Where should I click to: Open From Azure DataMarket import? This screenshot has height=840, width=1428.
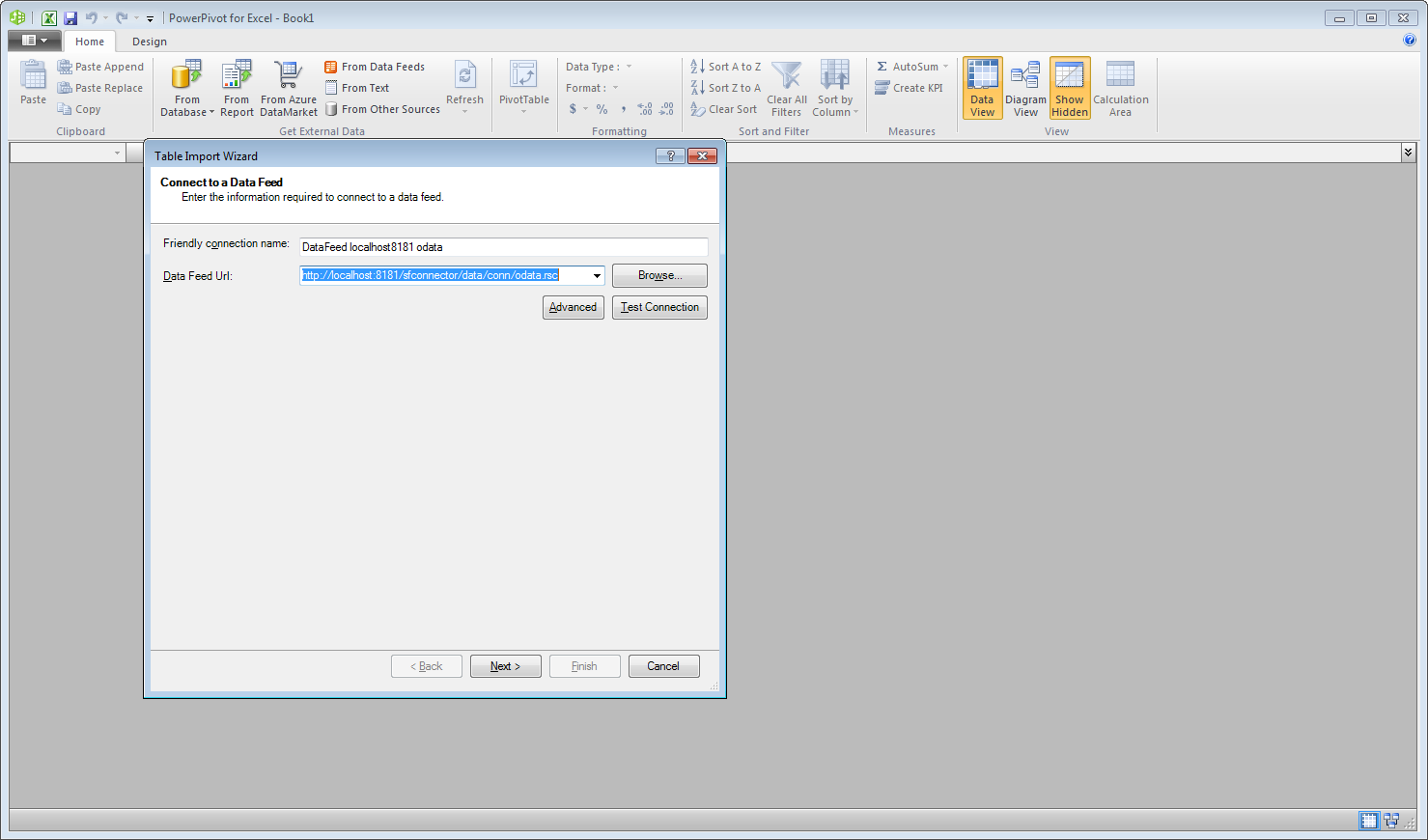coord(288,87)
